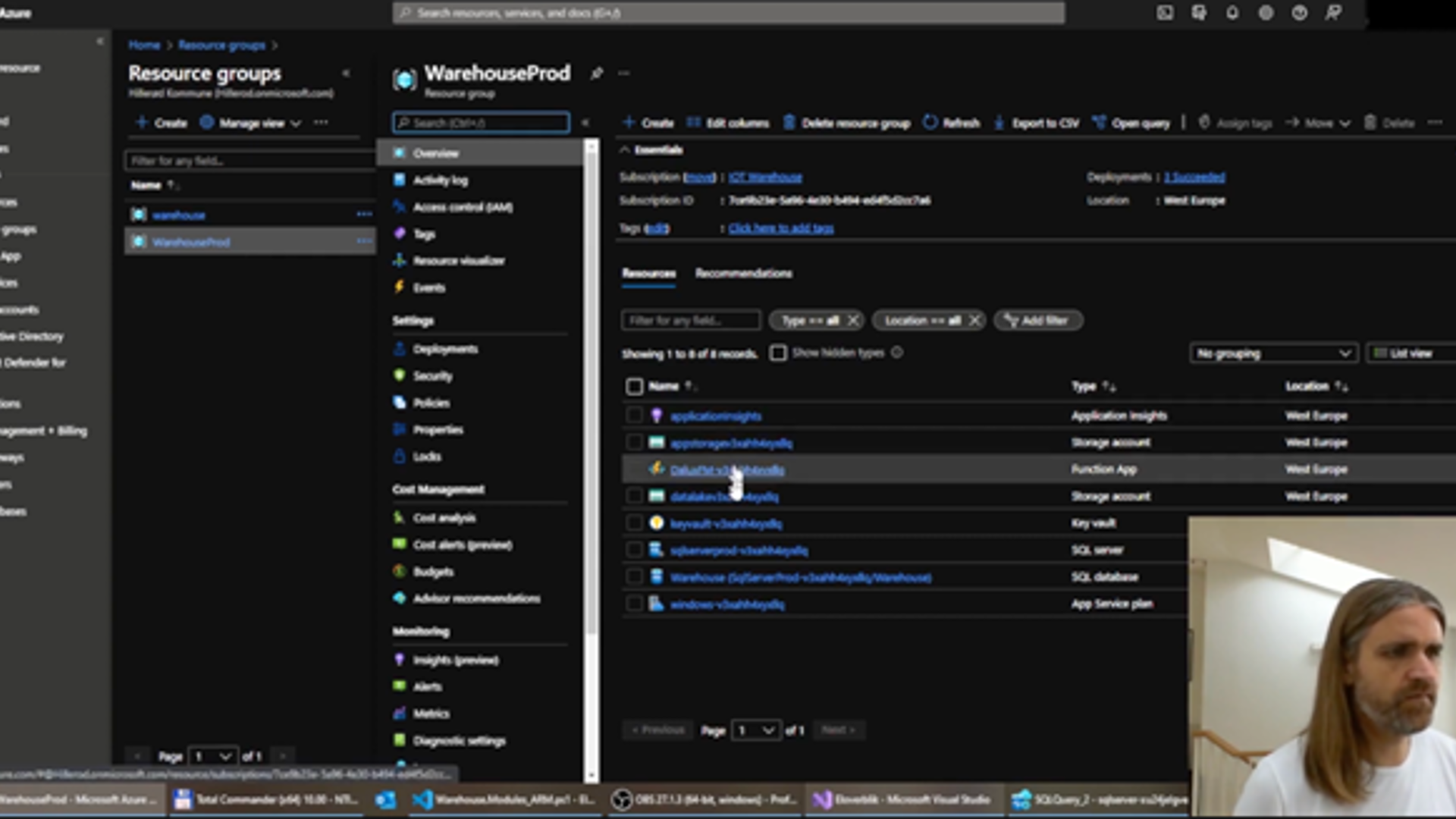
Task: Open more options next to WarehouseProd title
Action: pos(624,74)
